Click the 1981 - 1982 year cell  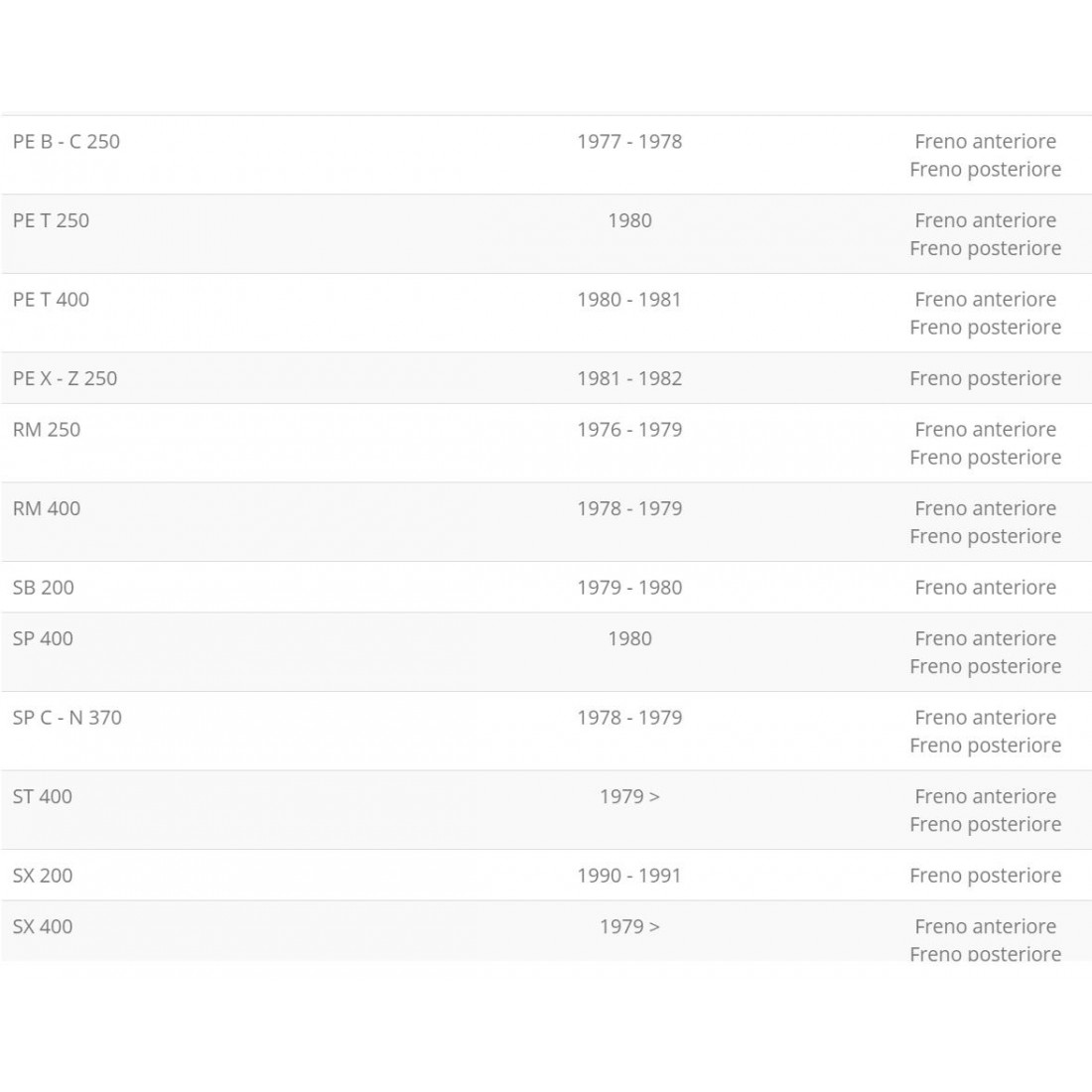pyautogui.click(x=629, y=378)
